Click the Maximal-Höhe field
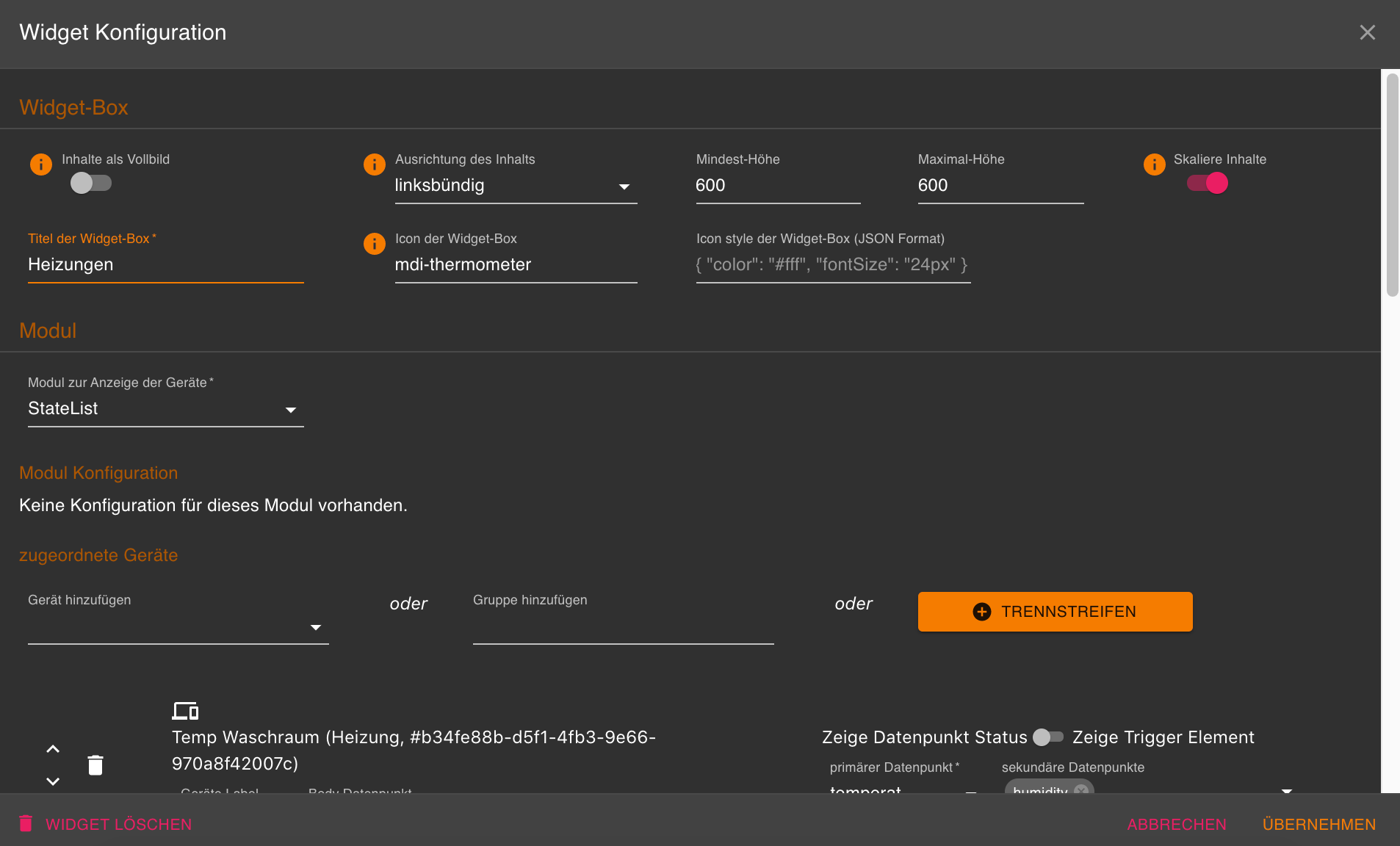The width and height of the screenshot is (1400, 846). [1000, 186]
